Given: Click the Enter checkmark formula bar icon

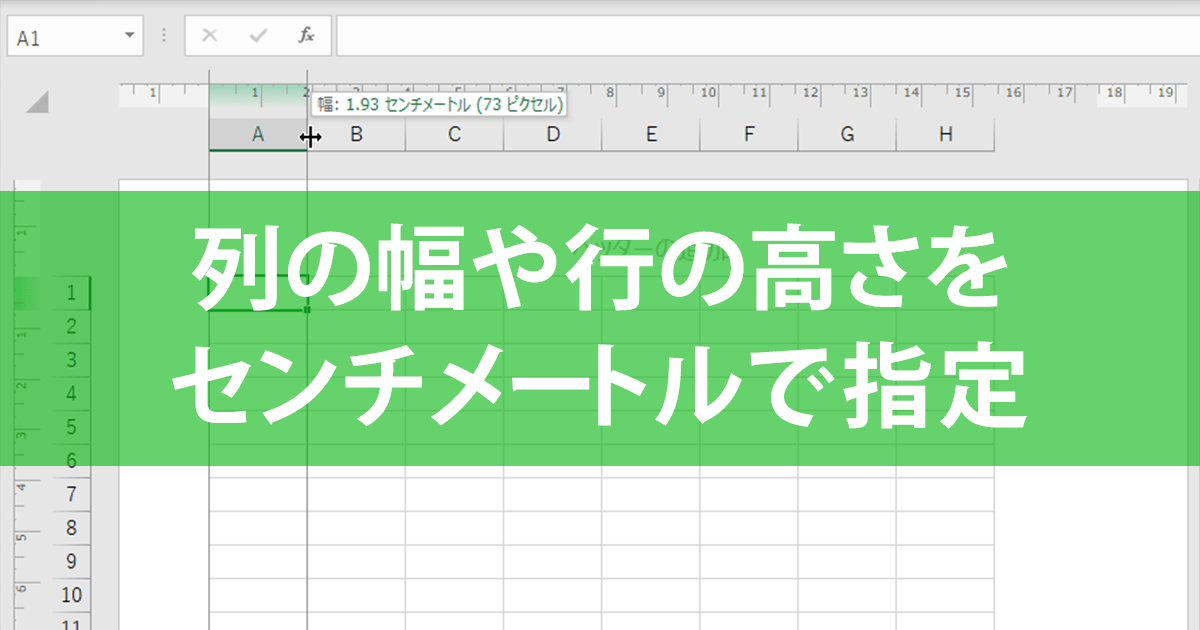Looking at the screenshot, I should [x=258, y=36].
